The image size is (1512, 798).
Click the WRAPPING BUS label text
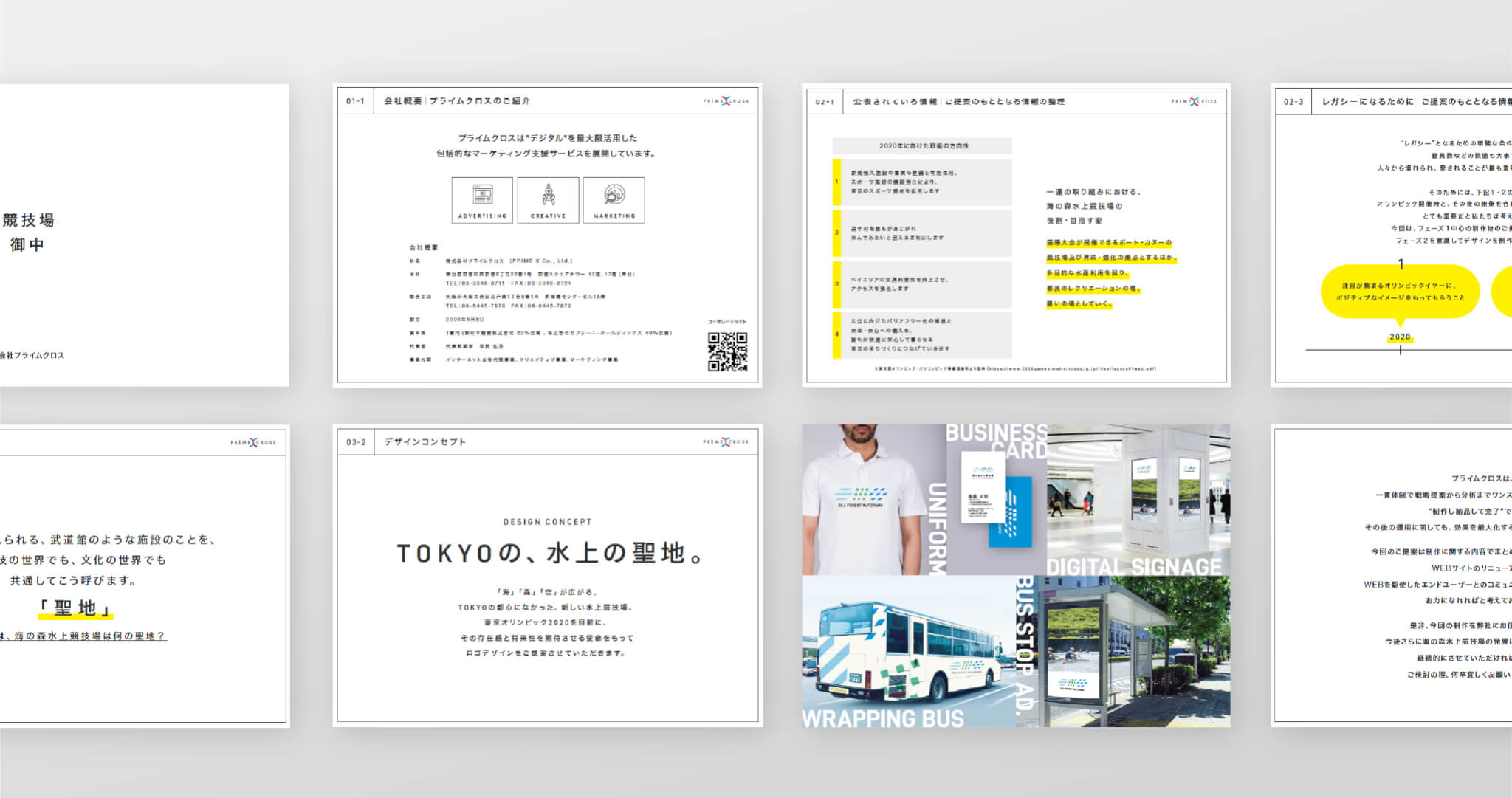coord(883,718)
